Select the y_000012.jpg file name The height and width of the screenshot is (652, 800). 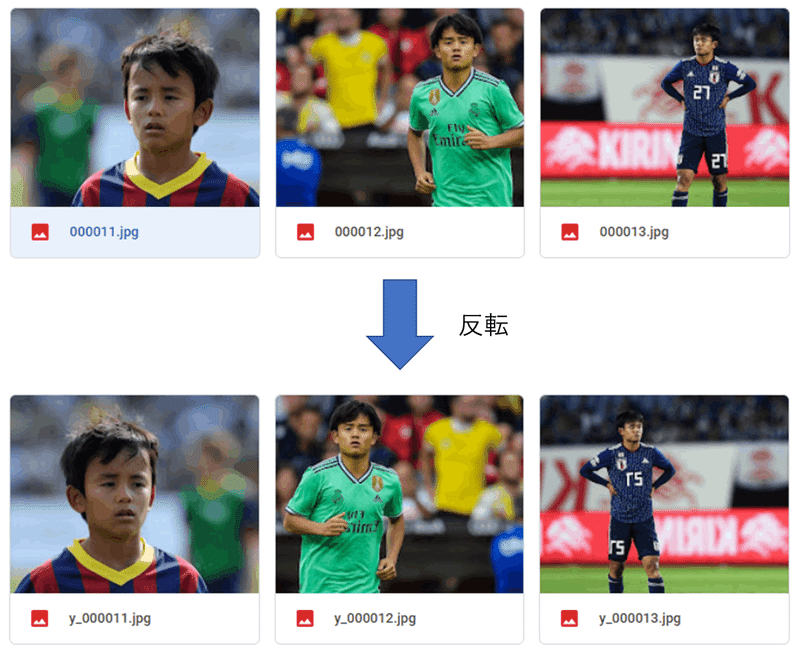(376, 618)
